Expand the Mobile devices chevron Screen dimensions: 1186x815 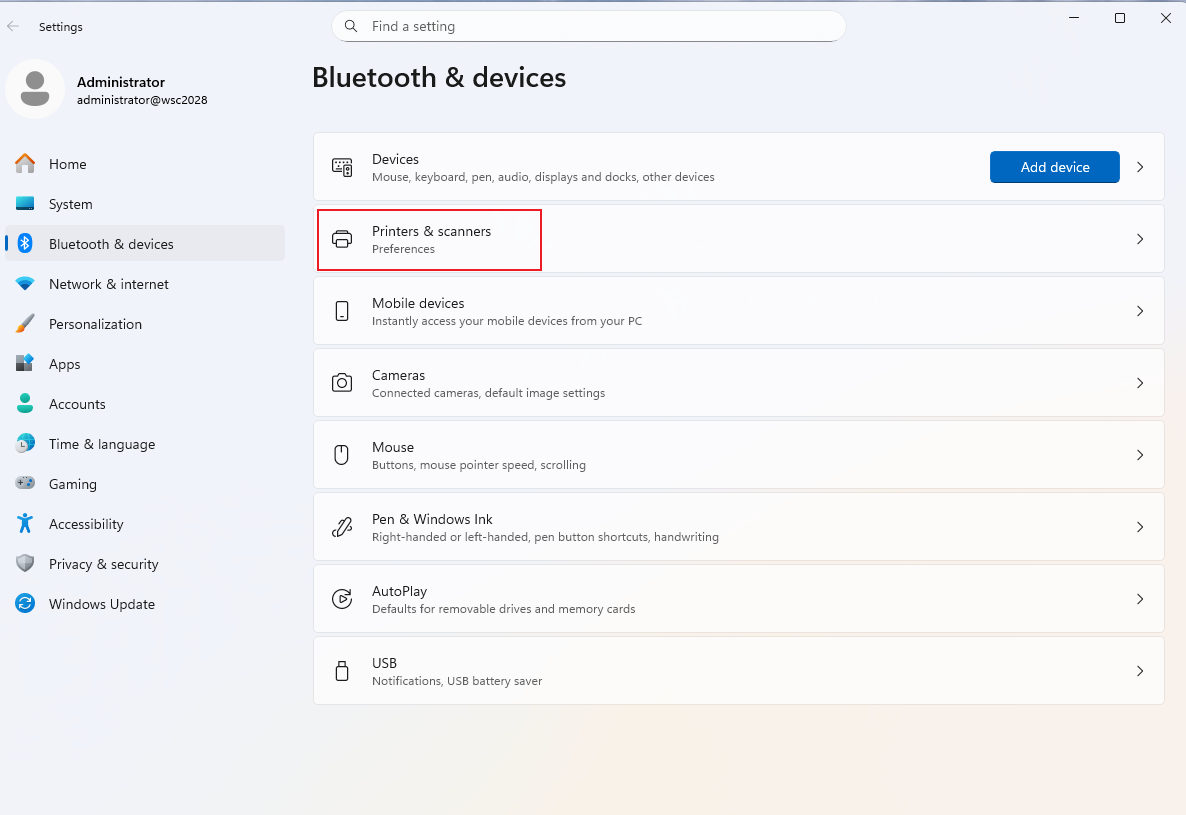tap(1140, 311)
